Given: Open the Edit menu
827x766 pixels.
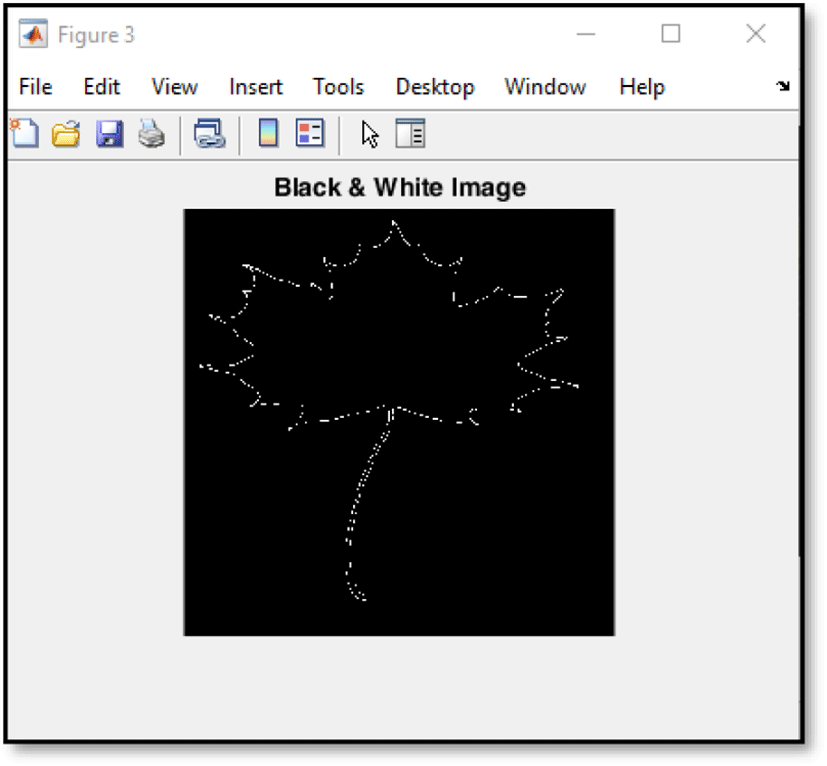Looking at the screenshot, I should pyautogui.click(x=102, y=87).
